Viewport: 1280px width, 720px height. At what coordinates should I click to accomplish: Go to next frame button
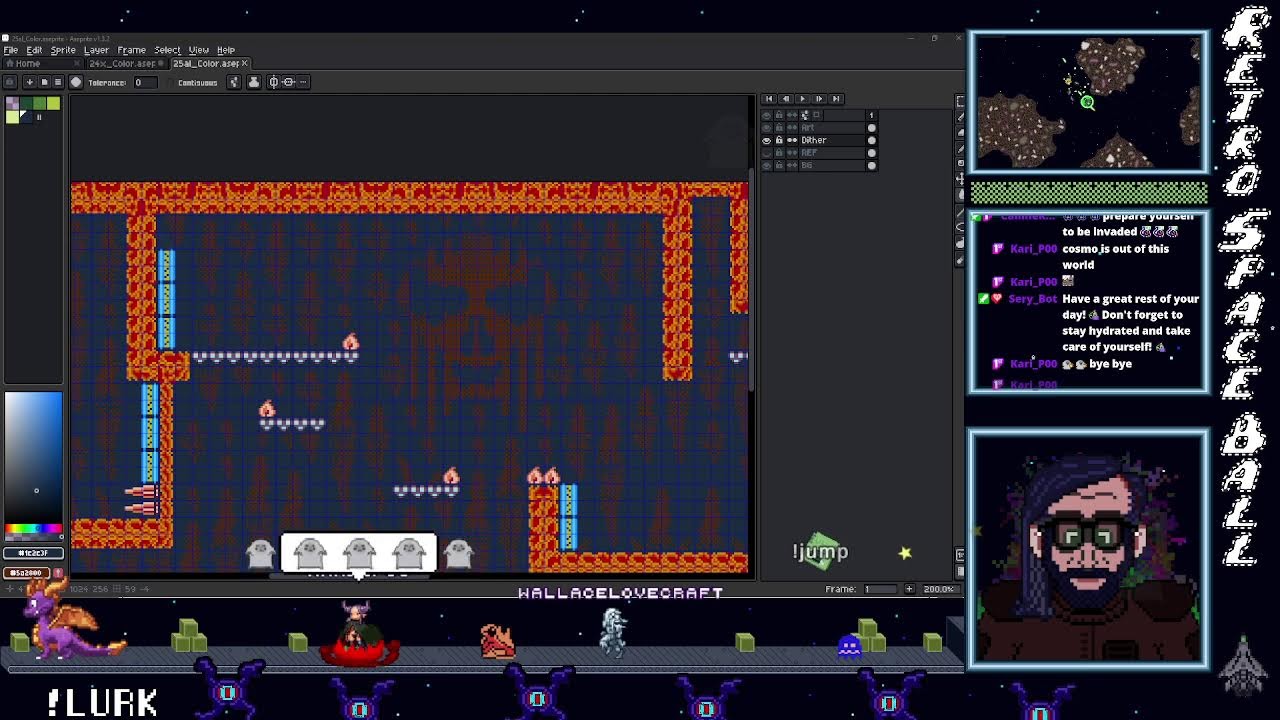tap(819, 99)
